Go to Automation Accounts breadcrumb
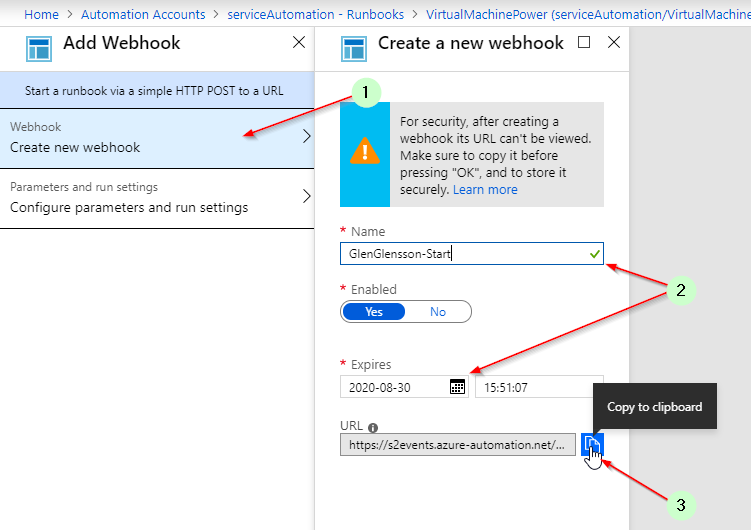The height and width of the screenshot is (530, 751). pos(143,14)
